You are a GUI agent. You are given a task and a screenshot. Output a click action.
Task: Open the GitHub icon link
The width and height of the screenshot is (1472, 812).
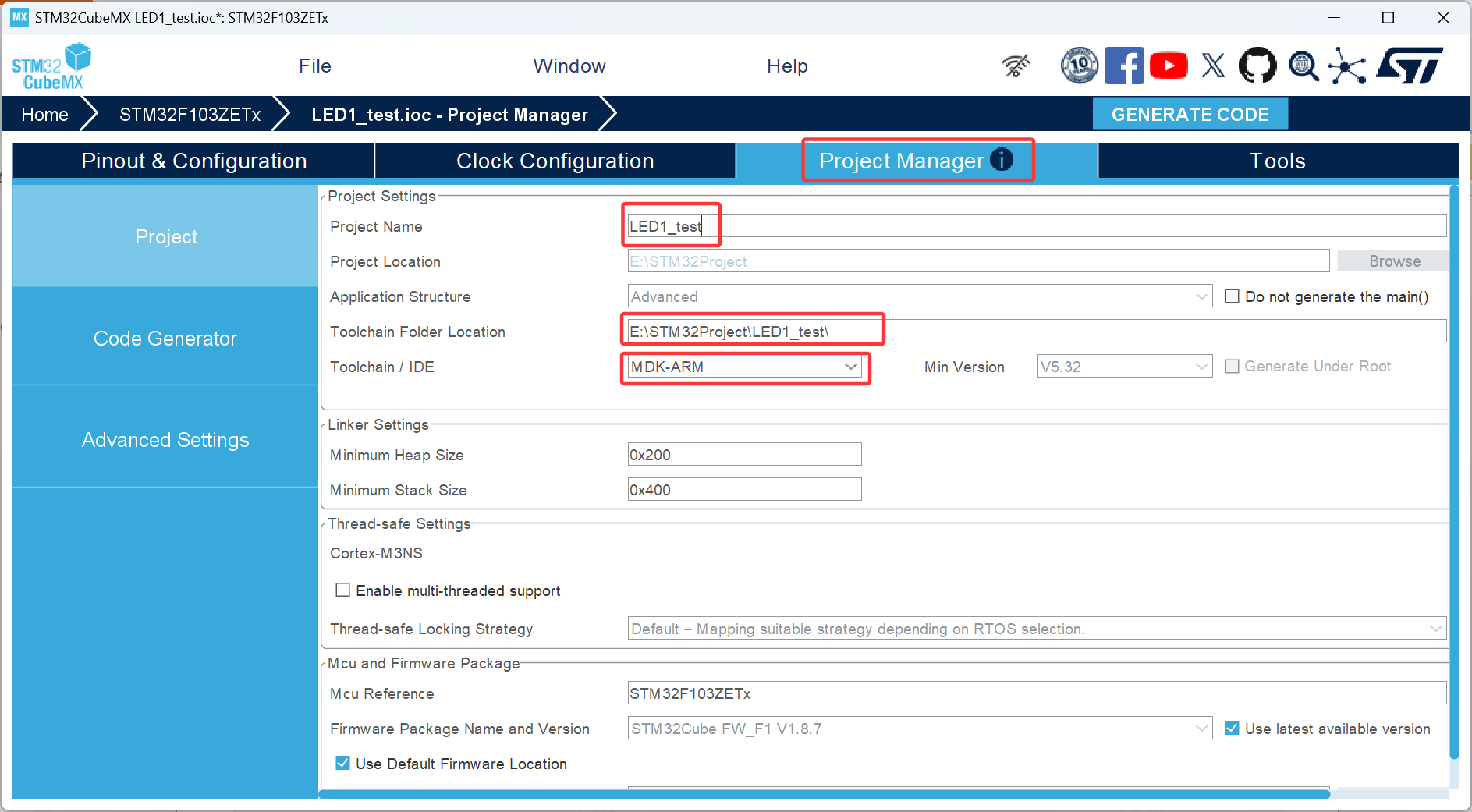coord(1257,66)
